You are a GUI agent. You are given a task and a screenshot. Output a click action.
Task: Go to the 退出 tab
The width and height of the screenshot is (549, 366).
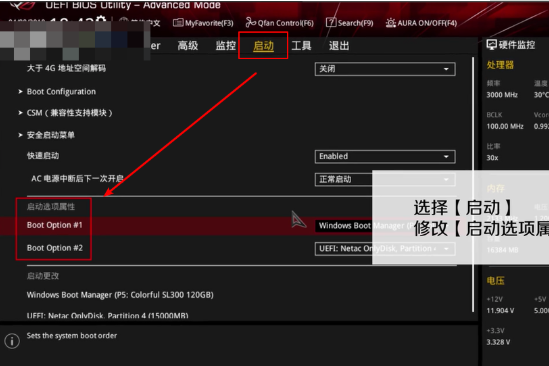[339, 46]
